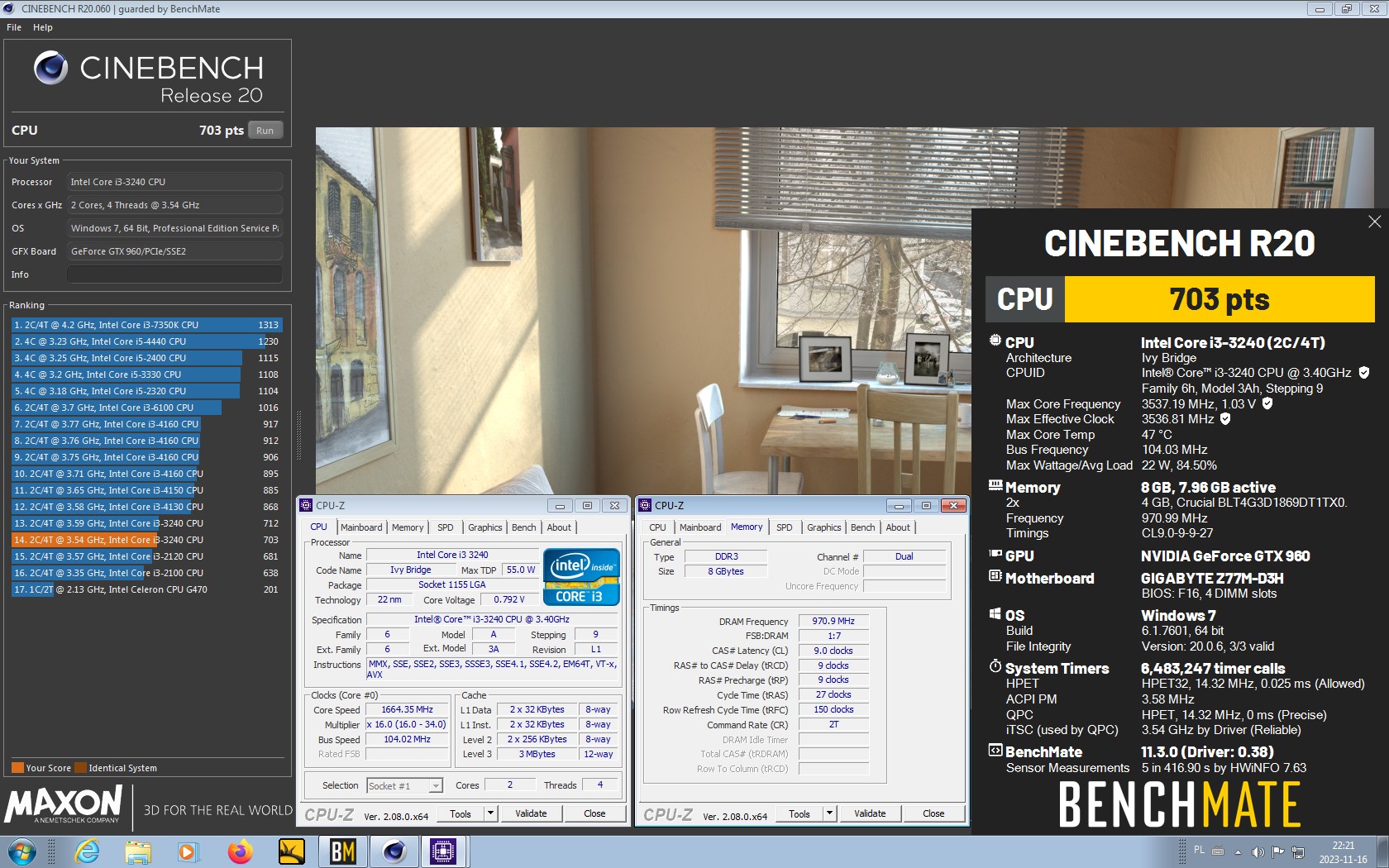The image size is (1389, 868).
Task: Launch Firefox from the taskbar
Action: click(241, 851)
